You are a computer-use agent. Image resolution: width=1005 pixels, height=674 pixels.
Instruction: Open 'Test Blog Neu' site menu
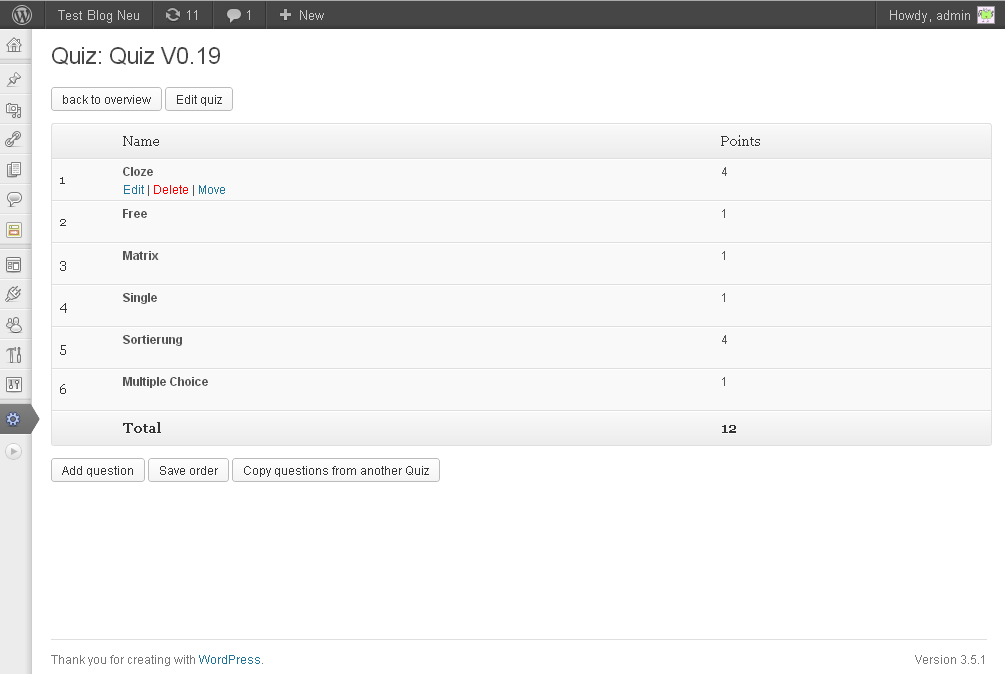pyautogui.click(x=98, y=15)
